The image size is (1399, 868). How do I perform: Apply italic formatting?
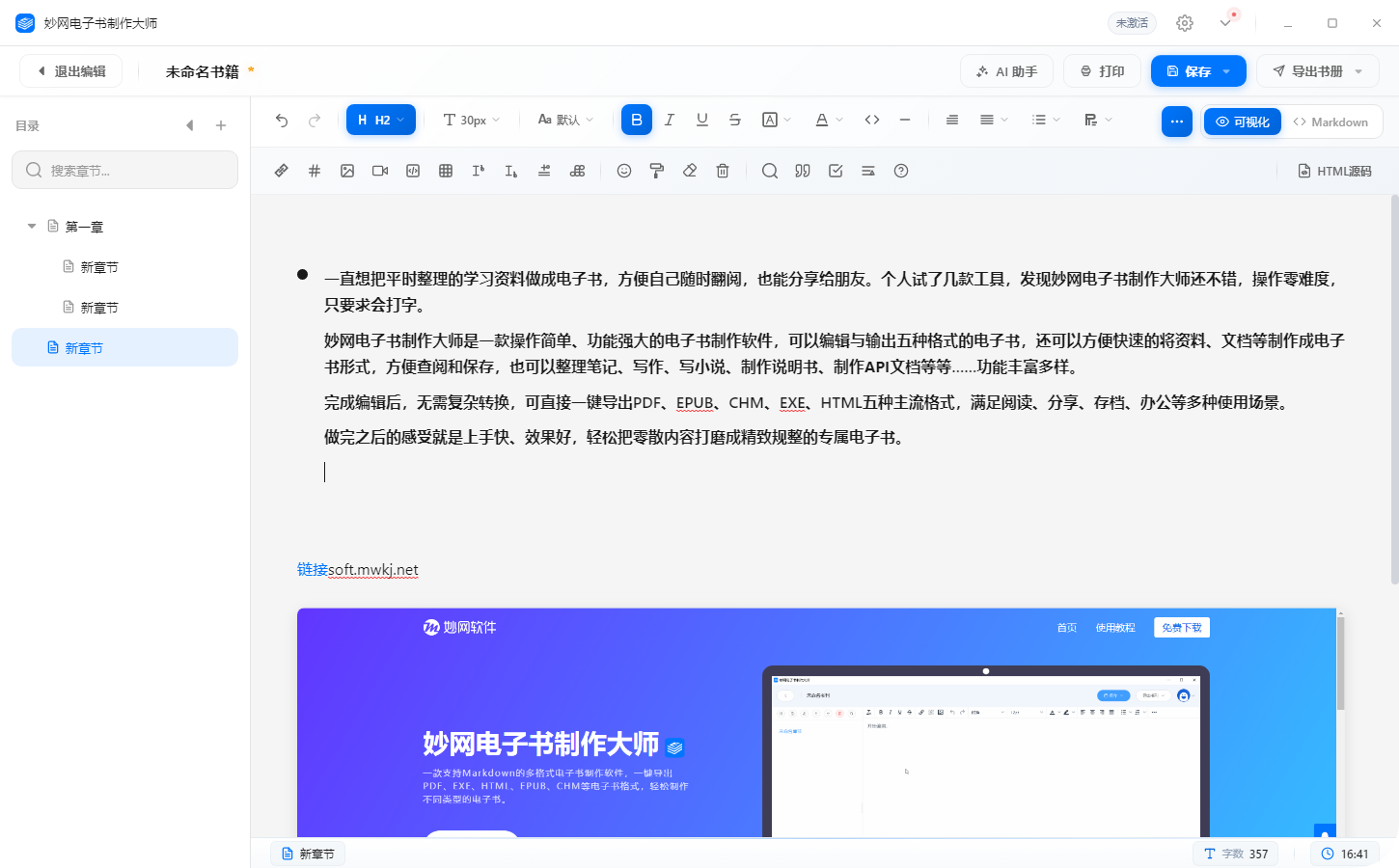click(x=670, y=120)
